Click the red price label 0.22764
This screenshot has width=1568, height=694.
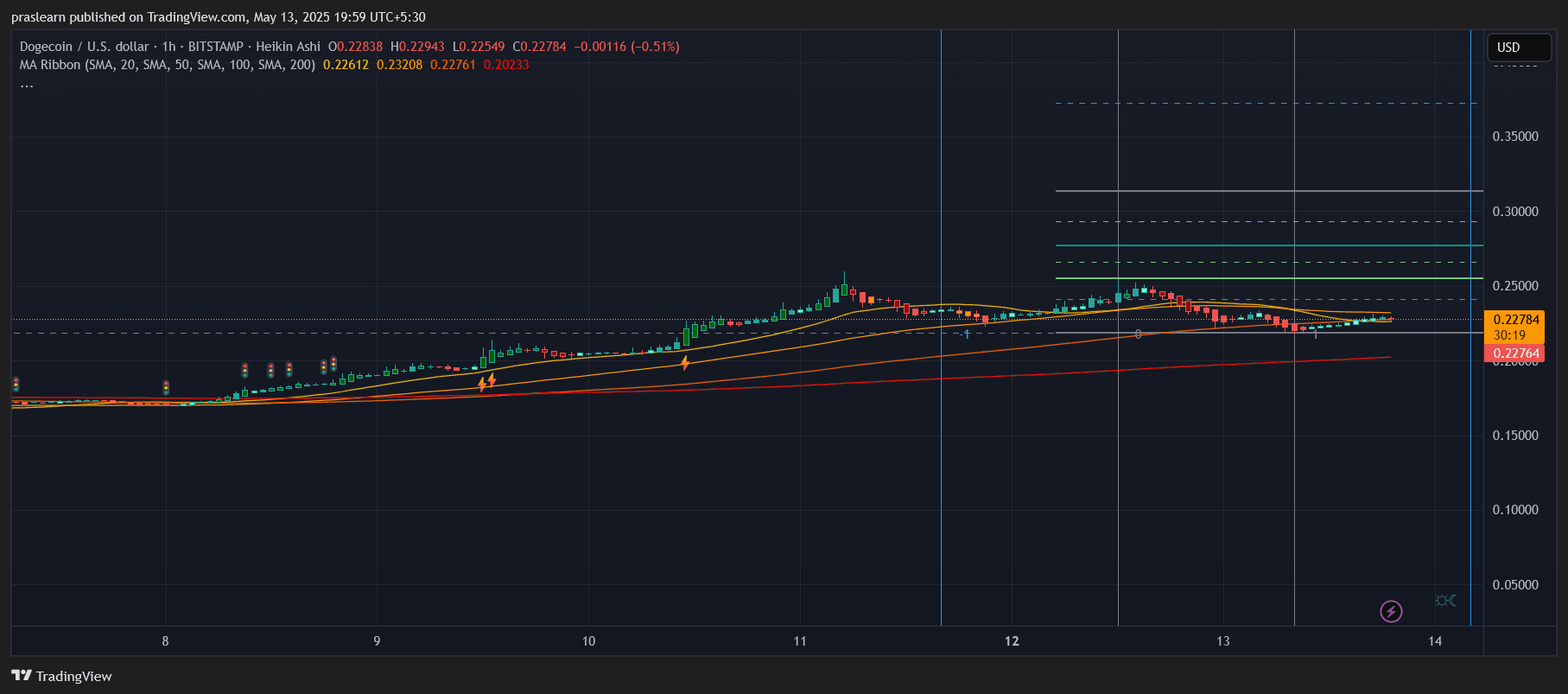1516,353
